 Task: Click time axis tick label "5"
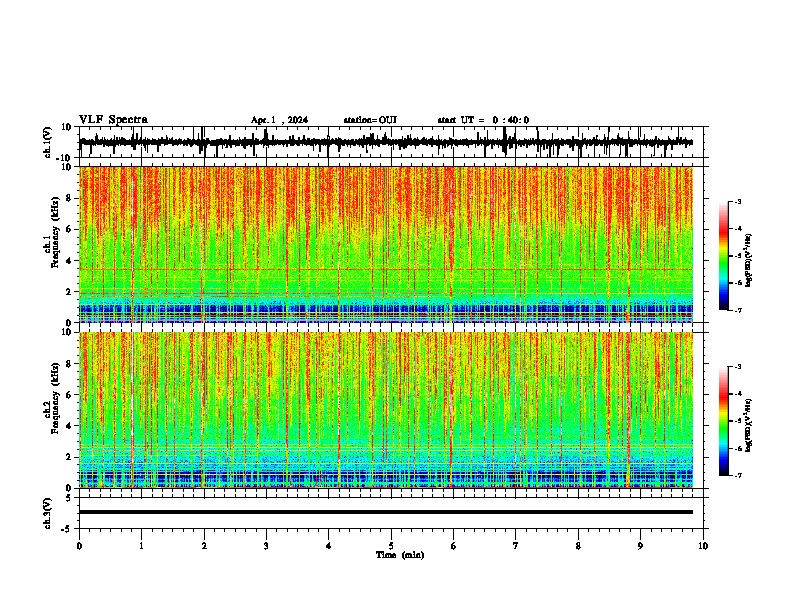pyautogui.click(x=391, y=546)
